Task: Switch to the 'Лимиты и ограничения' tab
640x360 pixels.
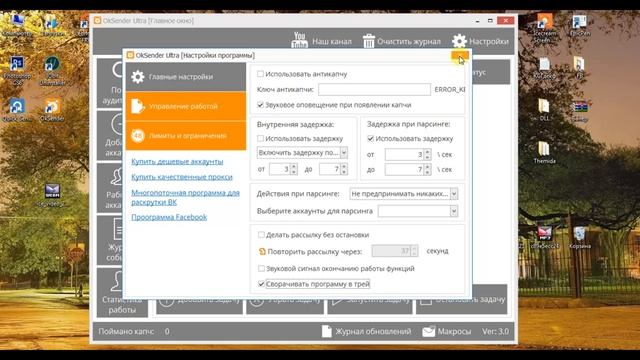Action: coord(186,136)
